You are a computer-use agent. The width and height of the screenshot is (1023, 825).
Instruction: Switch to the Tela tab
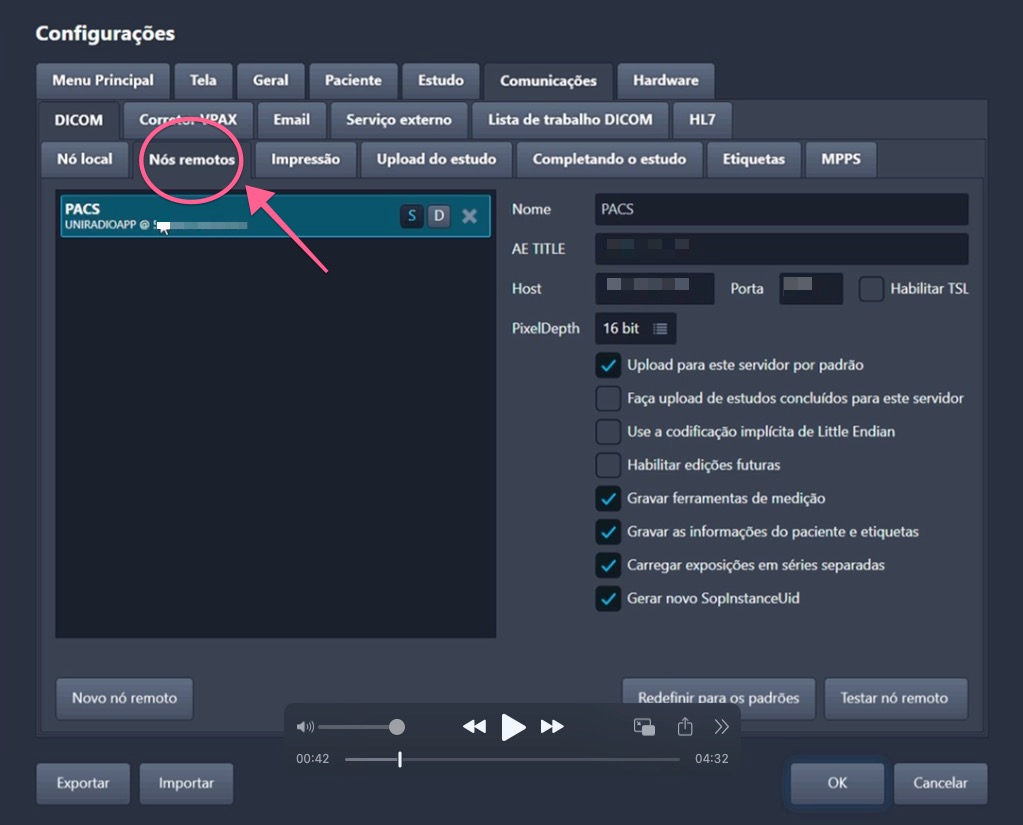point(203,81)
